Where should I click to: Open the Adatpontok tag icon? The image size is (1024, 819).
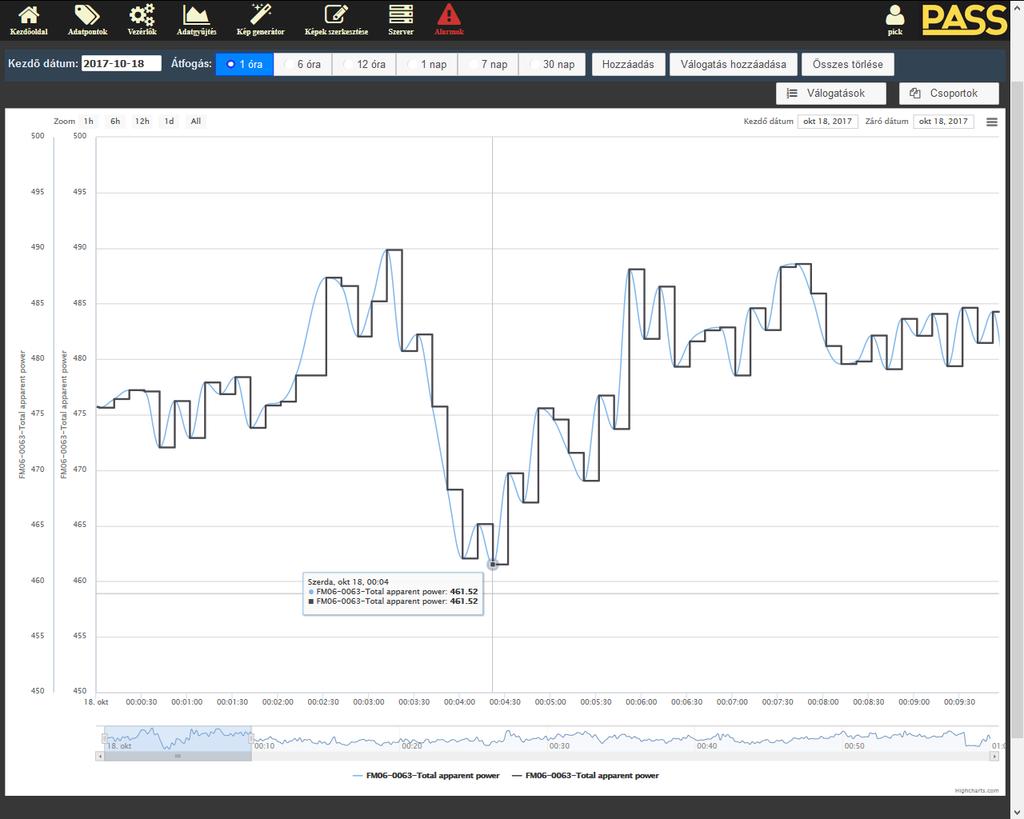coord(87,20)
